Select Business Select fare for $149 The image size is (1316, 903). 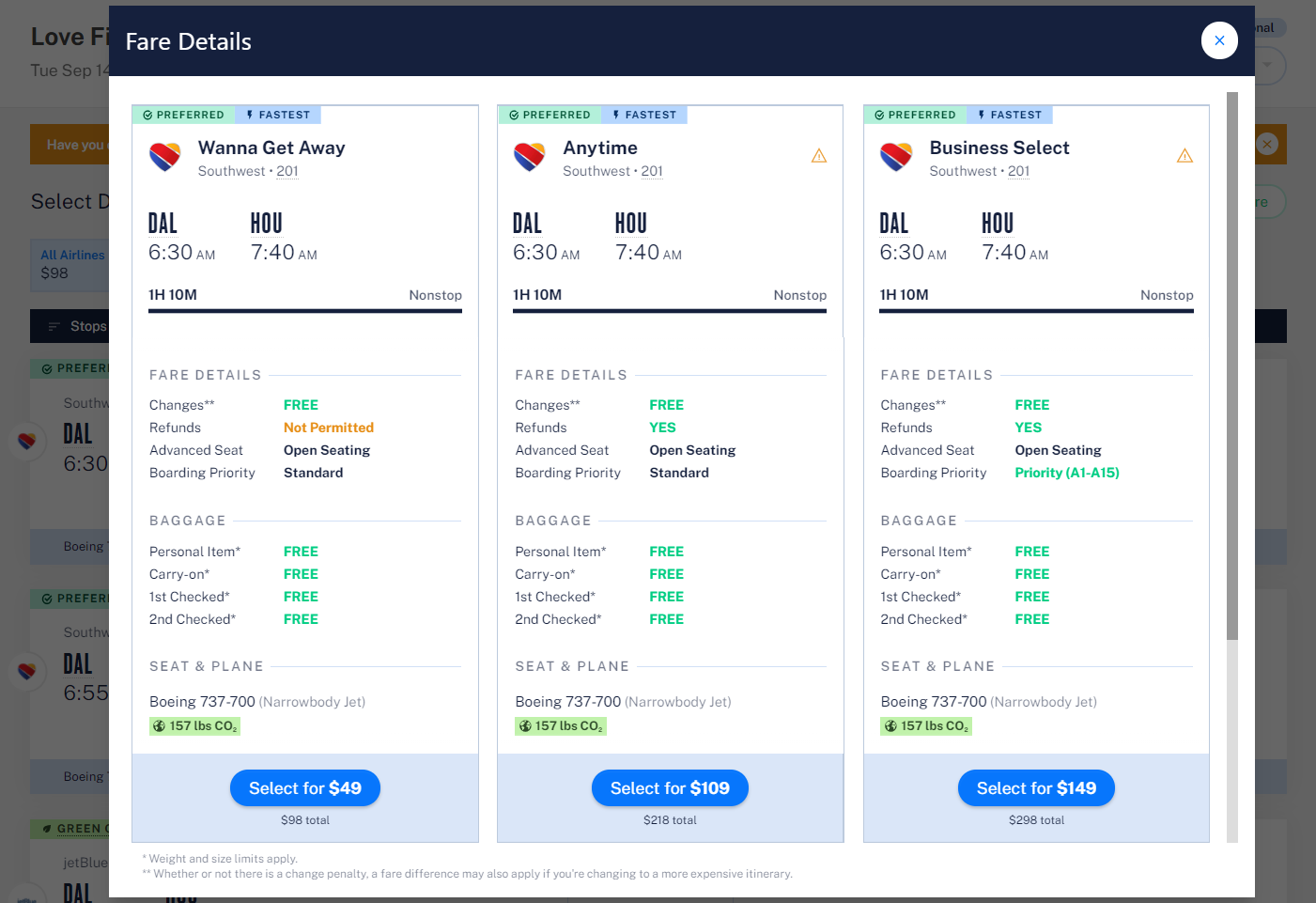(1036, 788)
